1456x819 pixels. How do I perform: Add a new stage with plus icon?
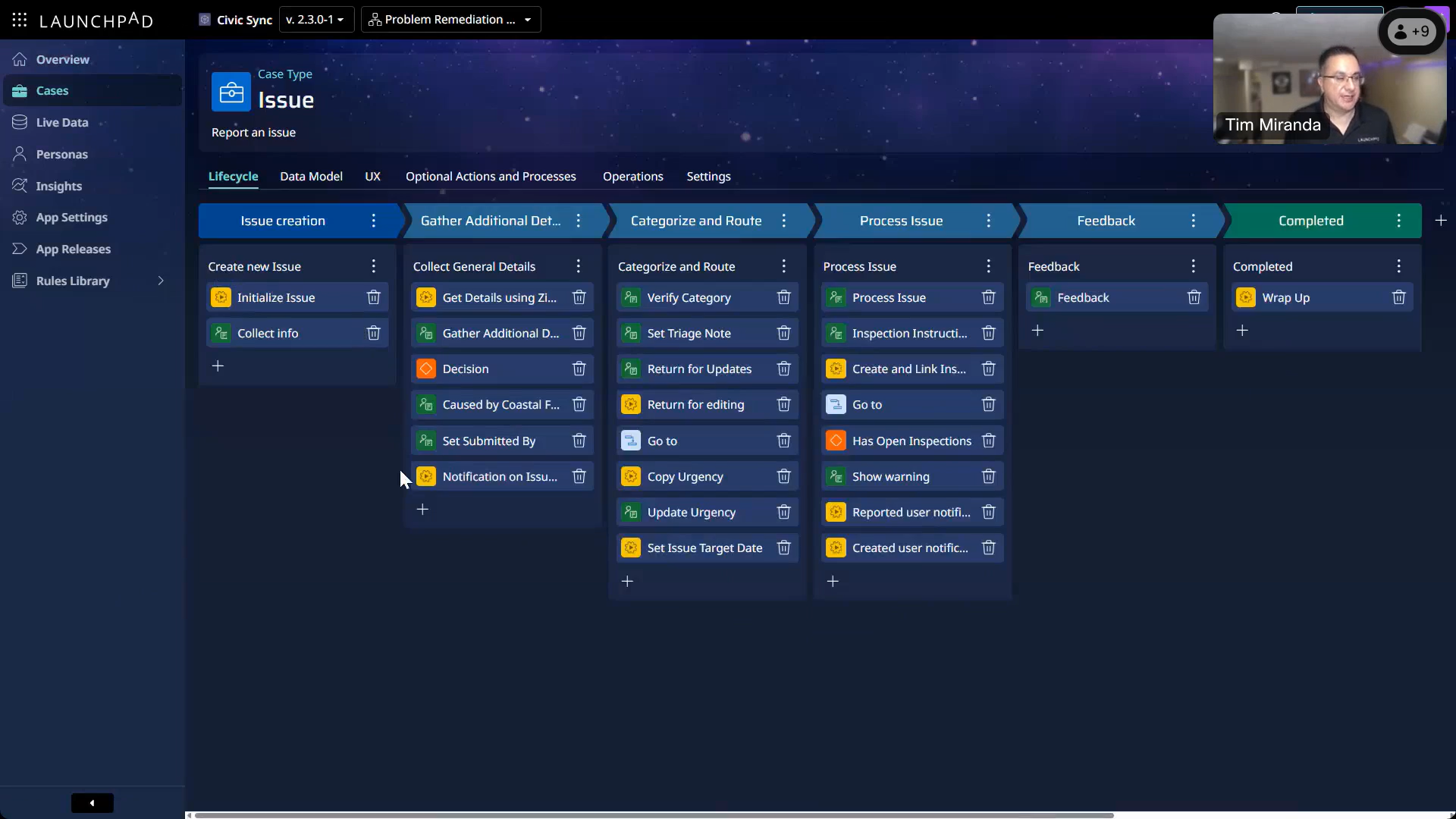point(1441,221)
